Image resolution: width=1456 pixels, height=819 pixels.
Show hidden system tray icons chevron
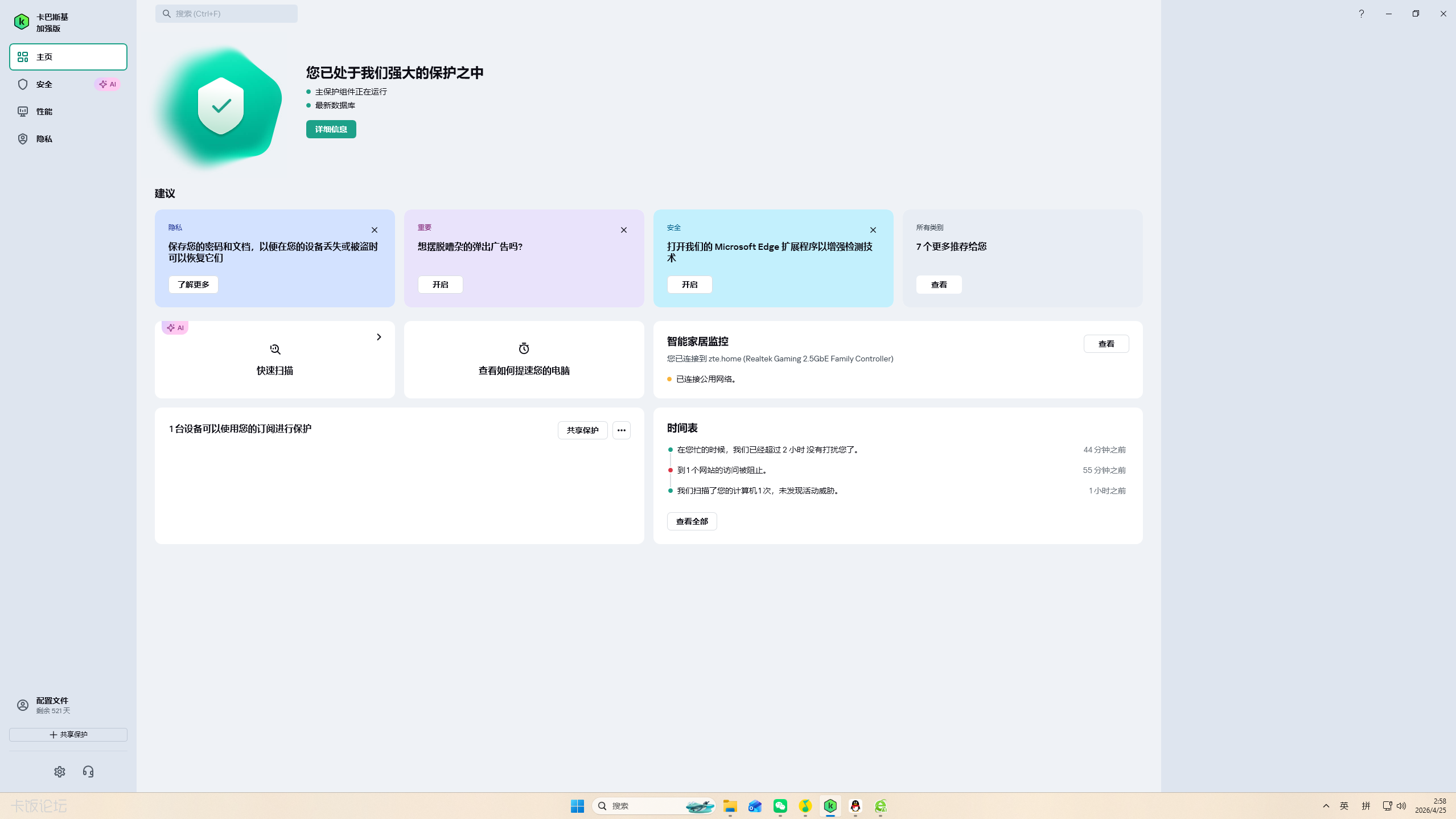pyautogui.click(x=1326, y=806)
